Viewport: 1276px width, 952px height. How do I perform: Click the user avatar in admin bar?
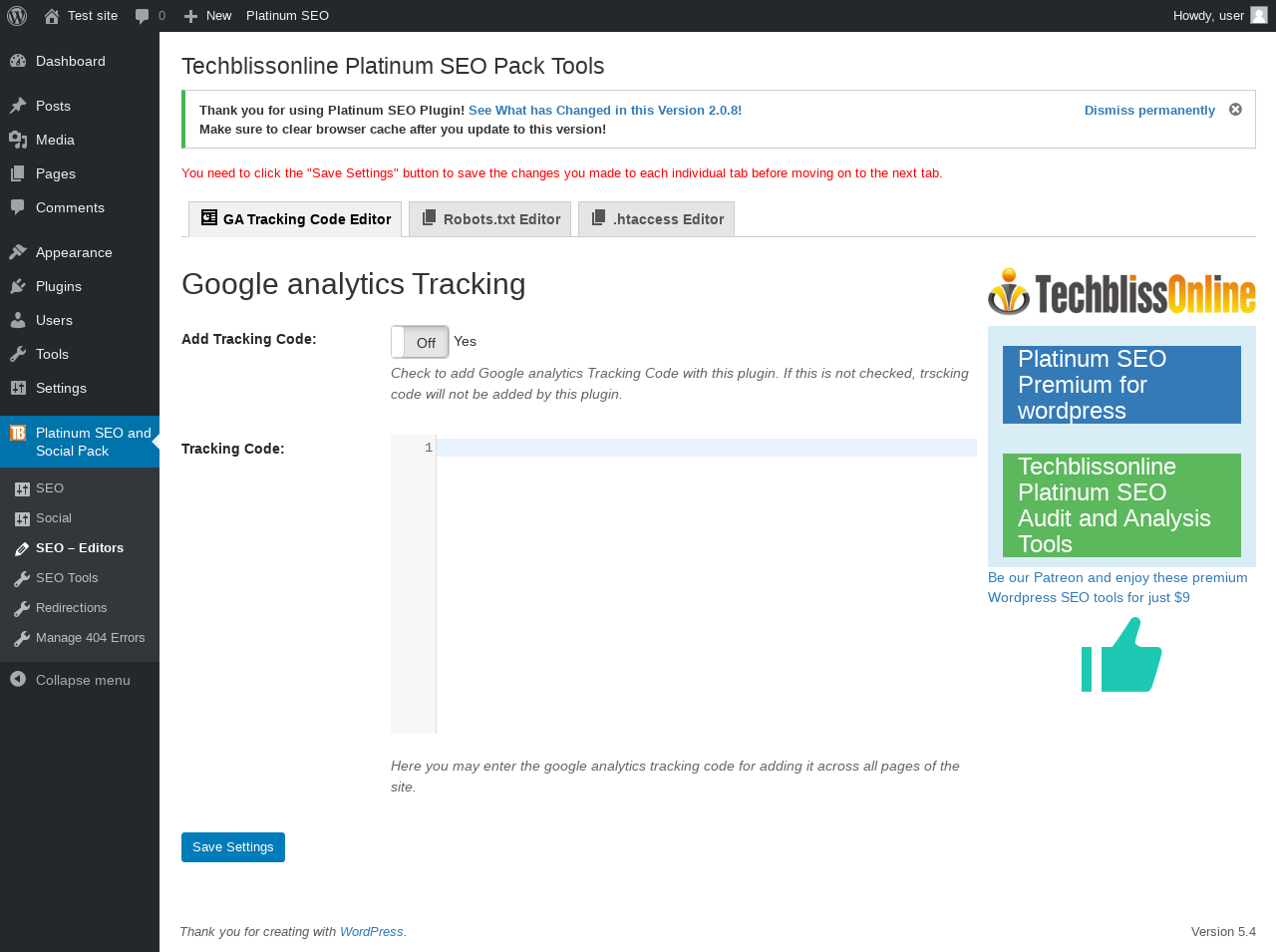point(1259,15)
